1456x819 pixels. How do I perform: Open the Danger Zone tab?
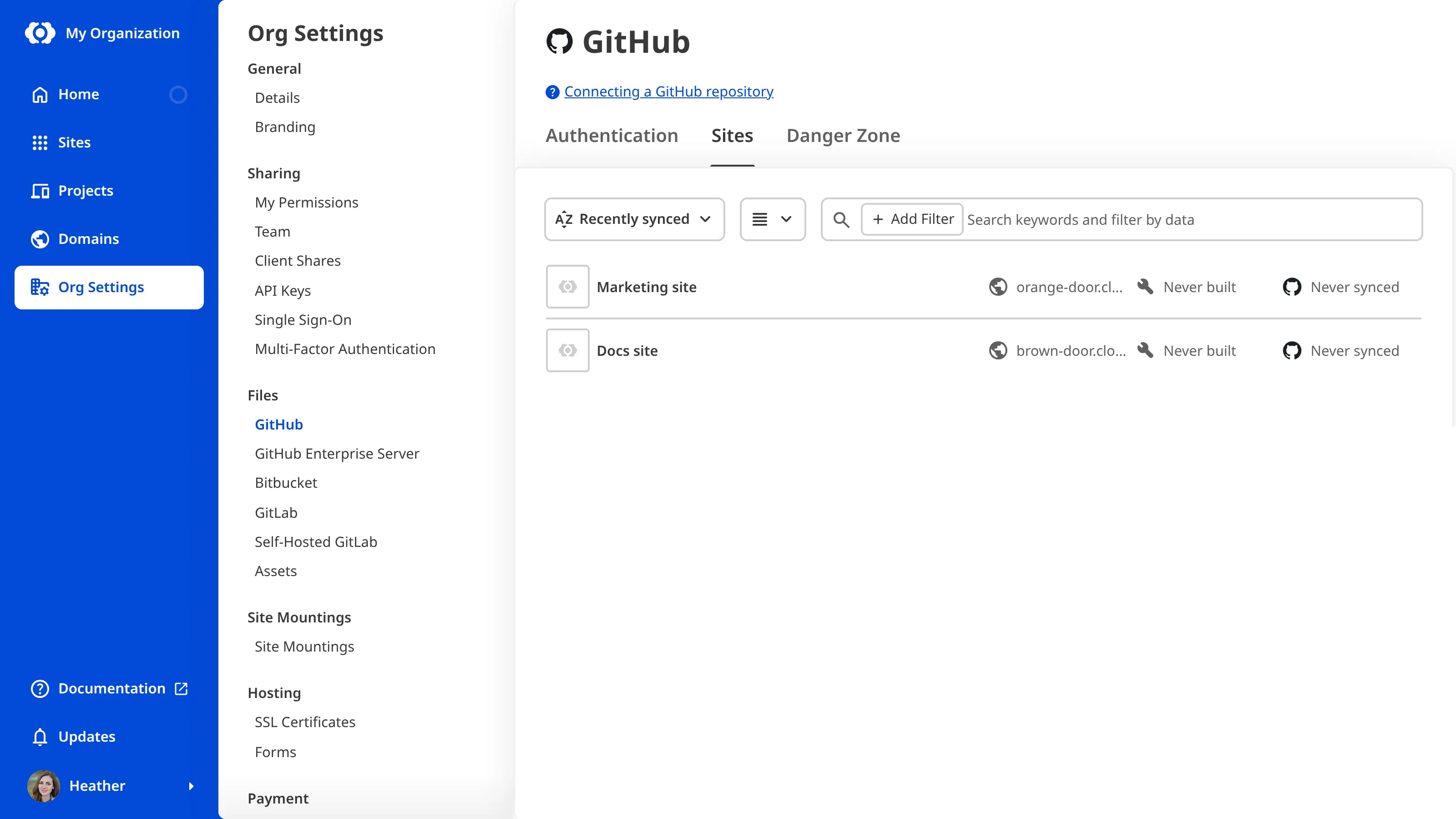pos(843,136)
